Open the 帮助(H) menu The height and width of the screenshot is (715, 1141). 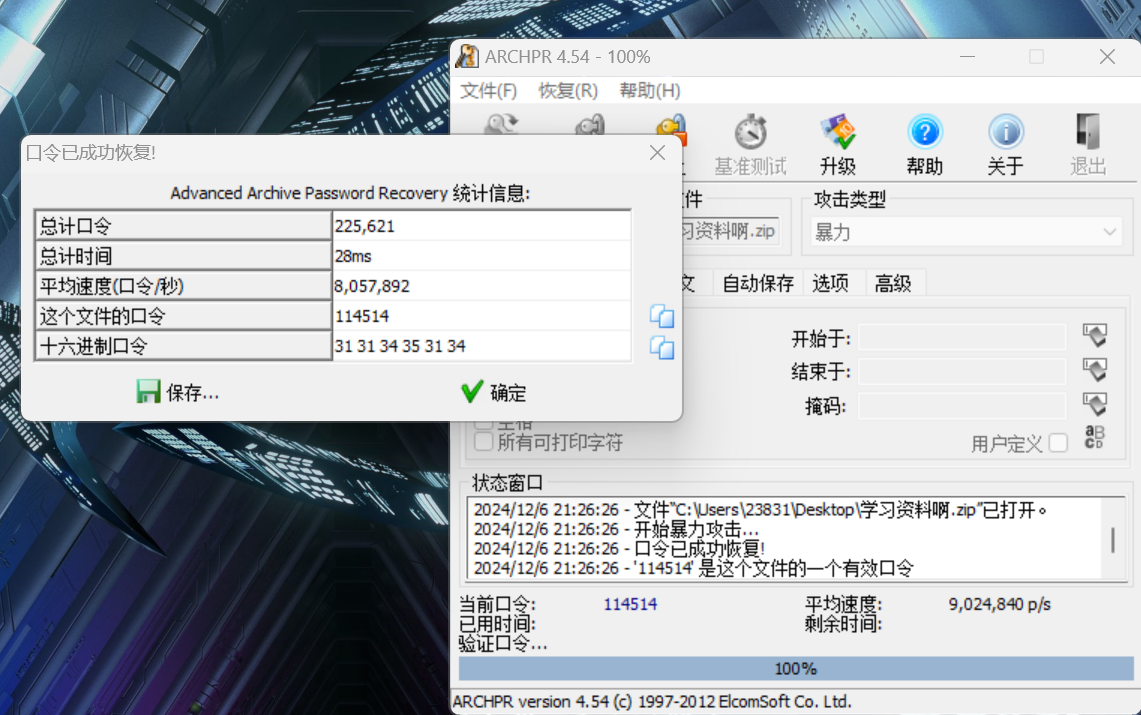tap(650, 91)
